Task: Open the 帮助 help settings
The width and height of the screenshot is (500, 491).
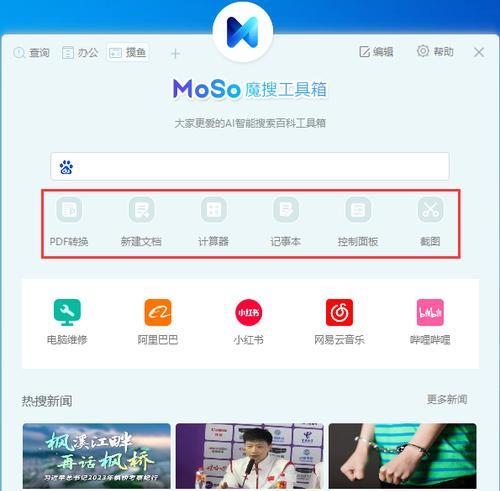Action: [x=435, y=51]
